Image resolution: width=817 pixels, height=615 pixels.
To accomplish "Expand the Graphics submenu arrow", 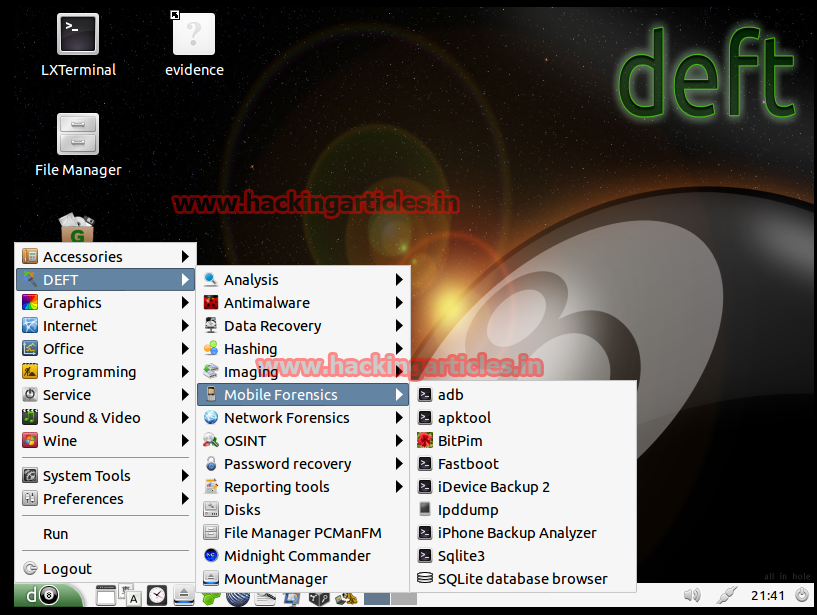I will pos(185,303).
